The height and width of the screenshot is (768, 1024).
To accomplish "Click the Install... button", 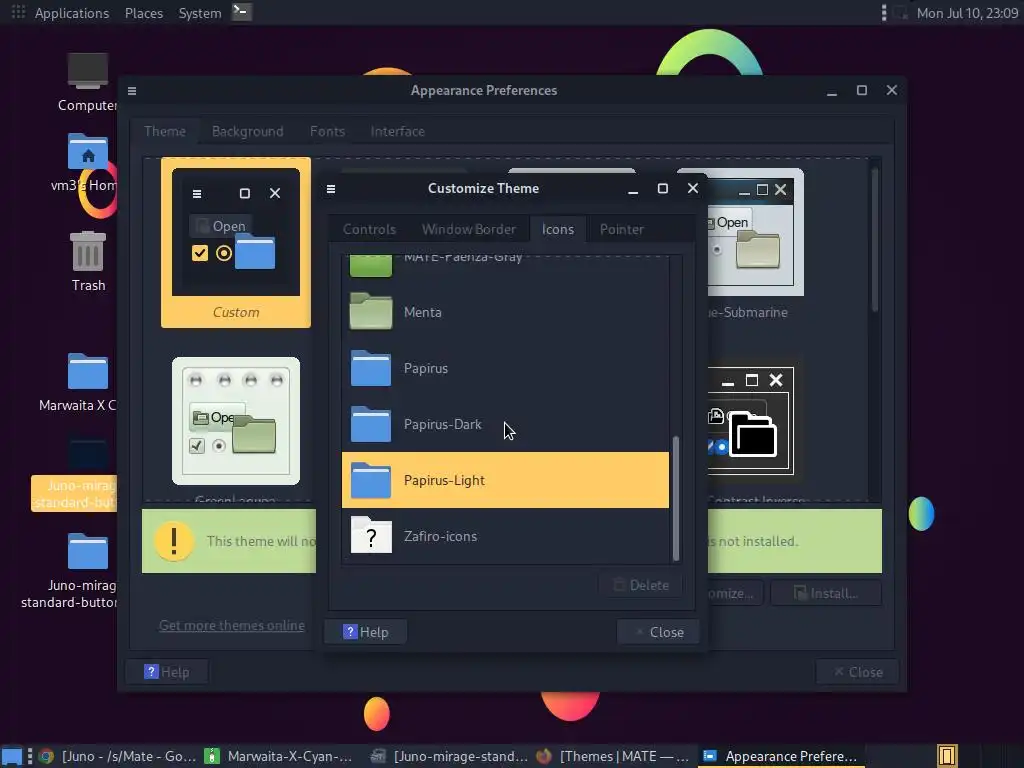I will pos(826,594).
